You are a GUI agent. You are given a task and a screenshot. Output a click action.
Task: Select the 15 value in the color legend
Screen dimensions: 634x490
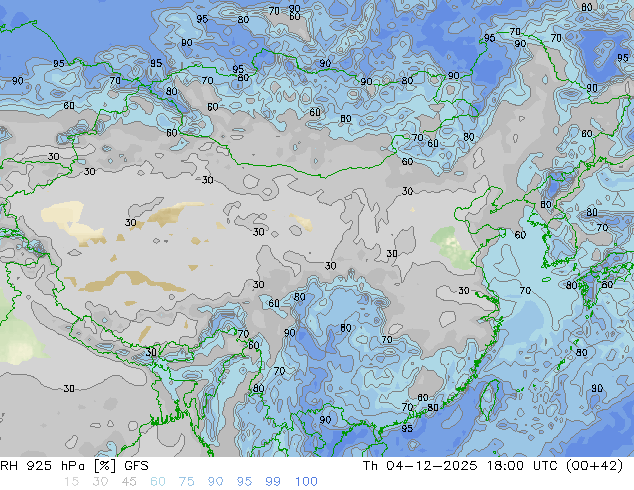pos(71,482)
